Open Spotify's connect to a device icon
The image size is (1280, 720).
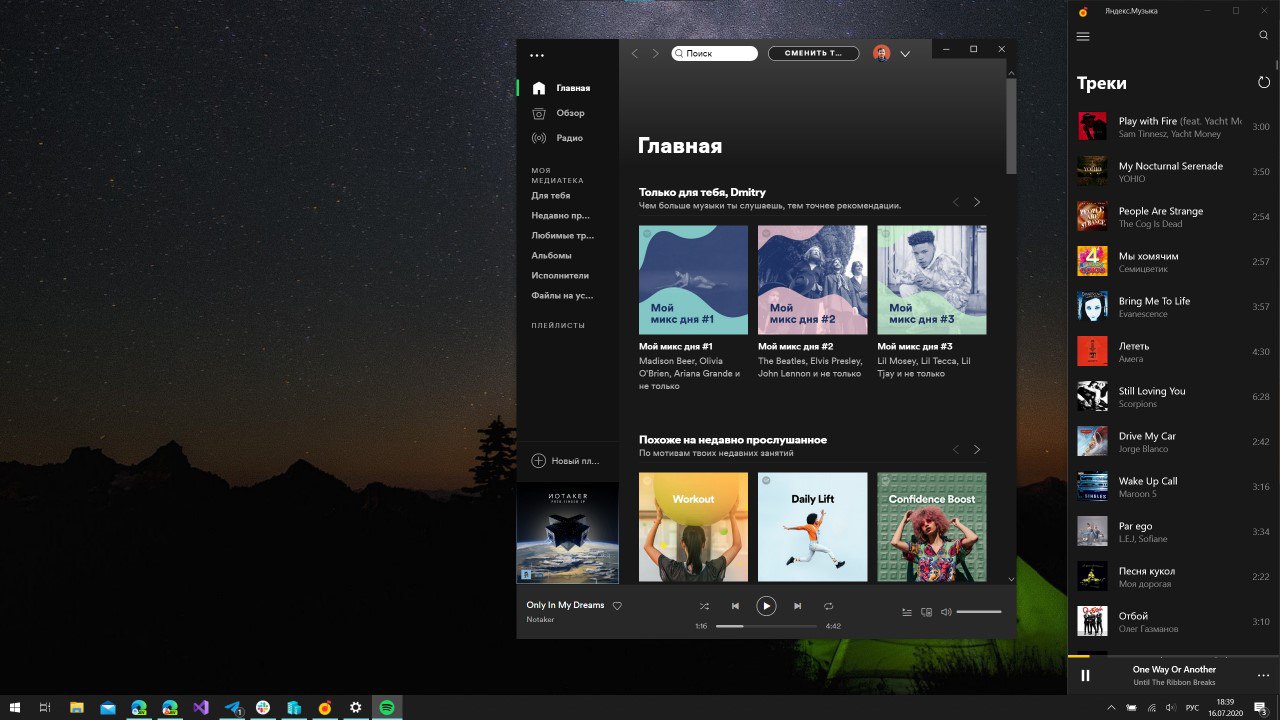[927, 612]
